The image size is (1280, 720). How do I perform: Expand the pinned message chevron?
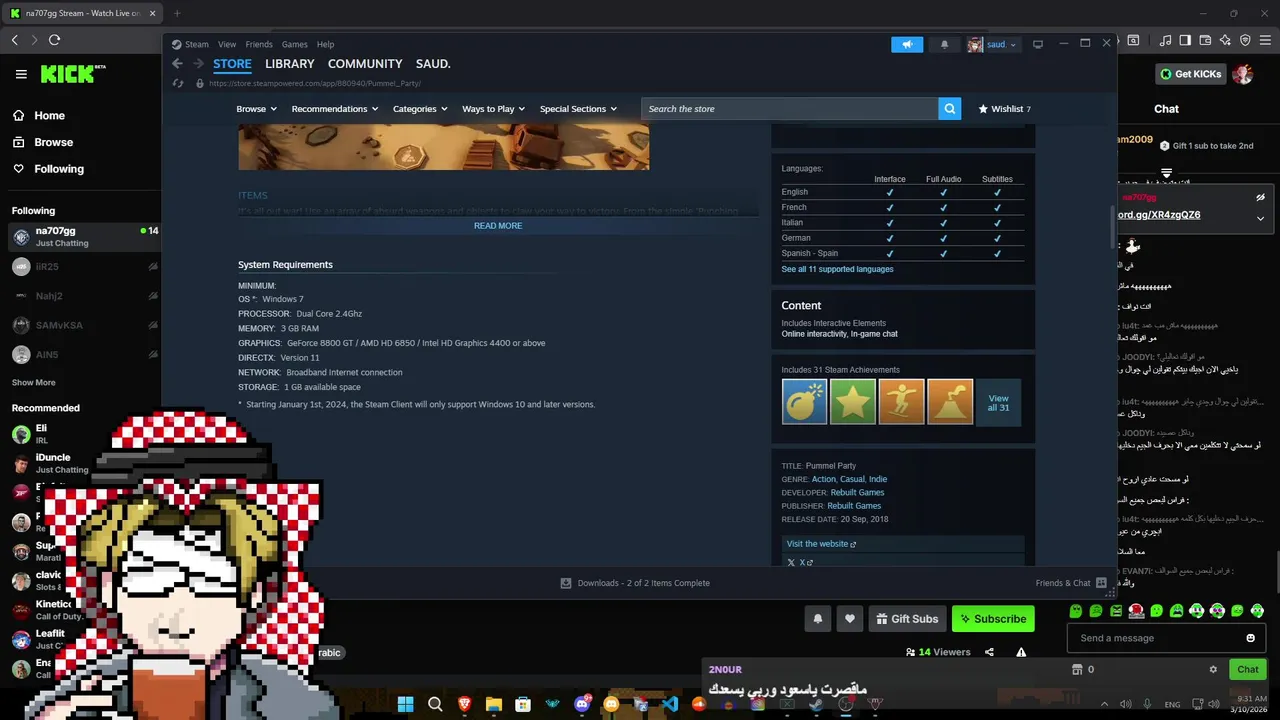click(x=1260, y=218)
